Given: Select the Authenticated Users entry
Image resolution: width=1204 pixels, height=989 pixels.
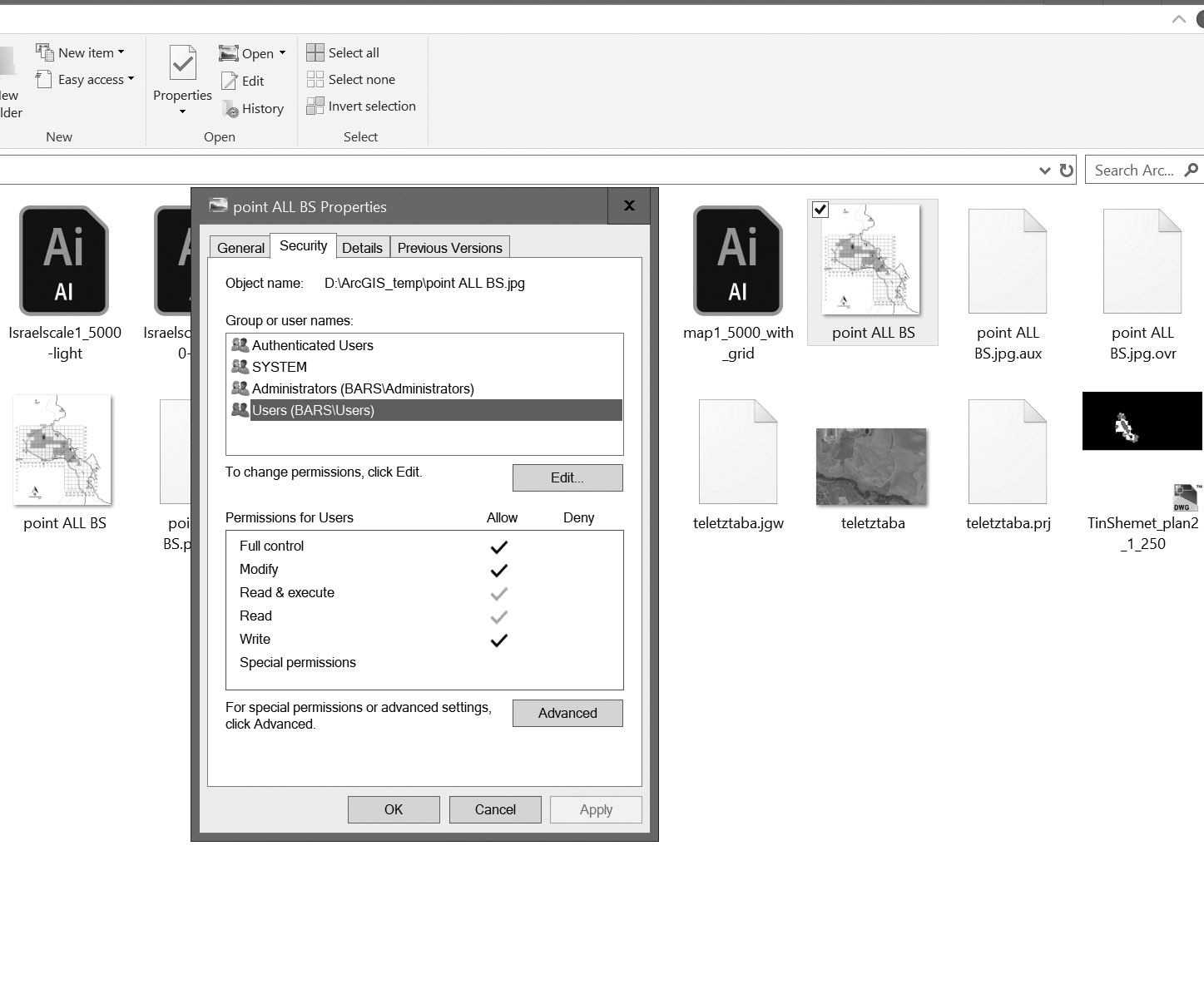Looking at the screenshot, I should [x=312, y=345].
